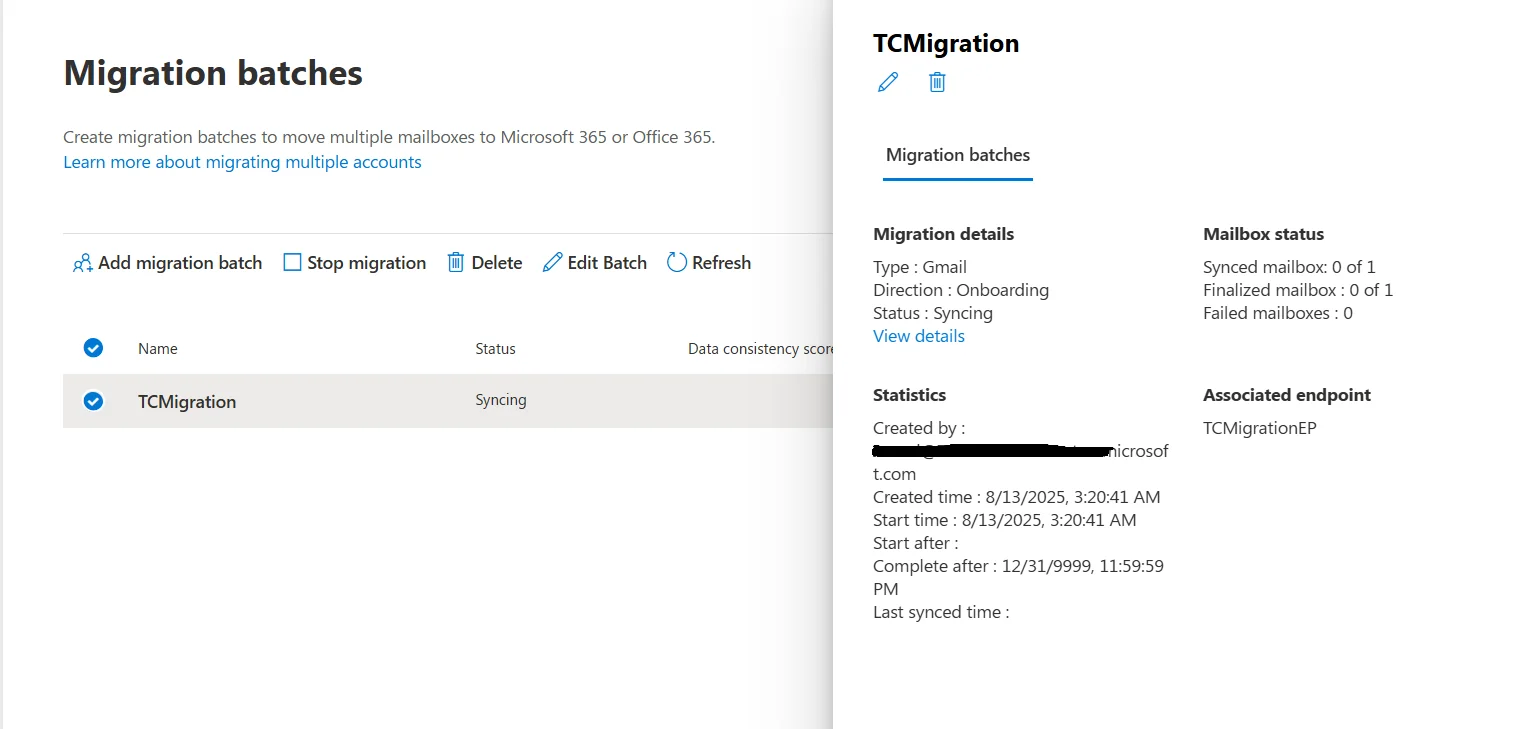Click the Stop migration button label
1518x729 pixels.
(366, 263)
